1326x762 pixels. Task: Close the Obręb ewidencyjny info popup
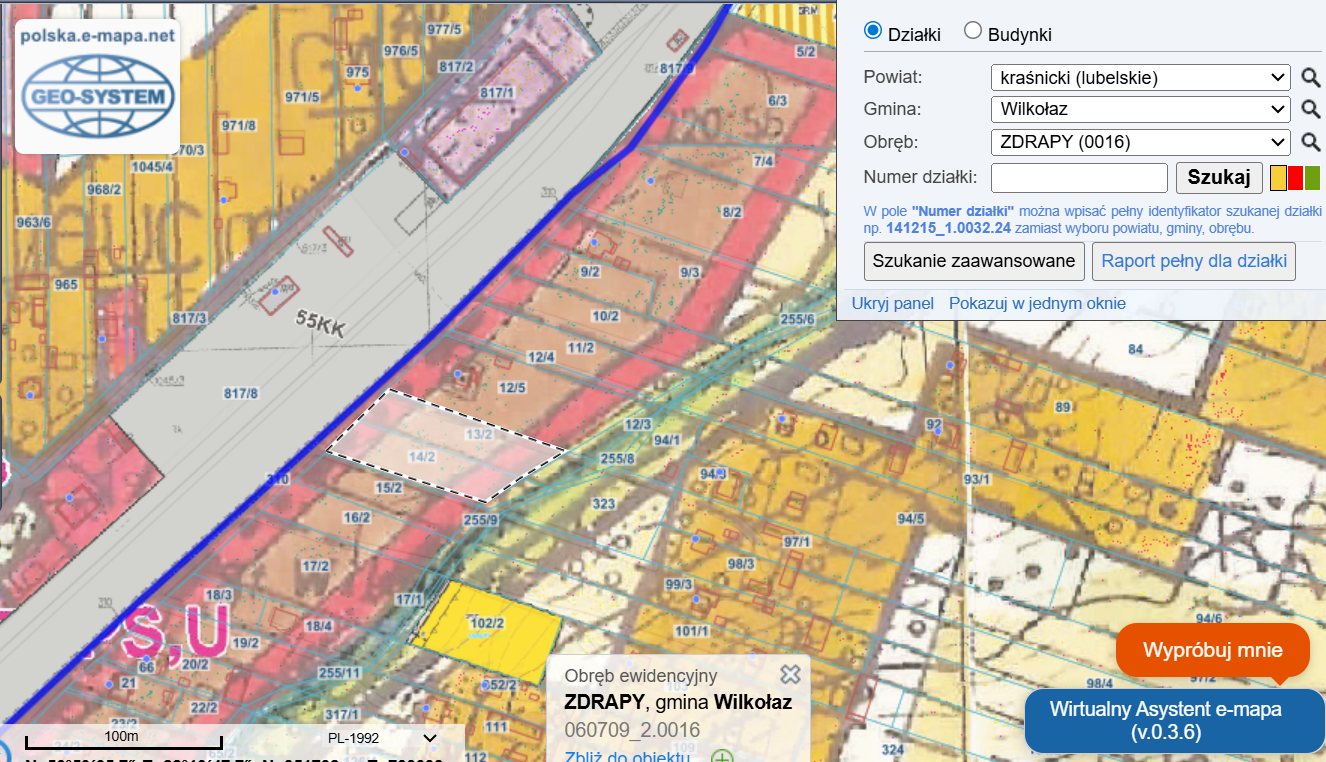click(x=790, y=674)
